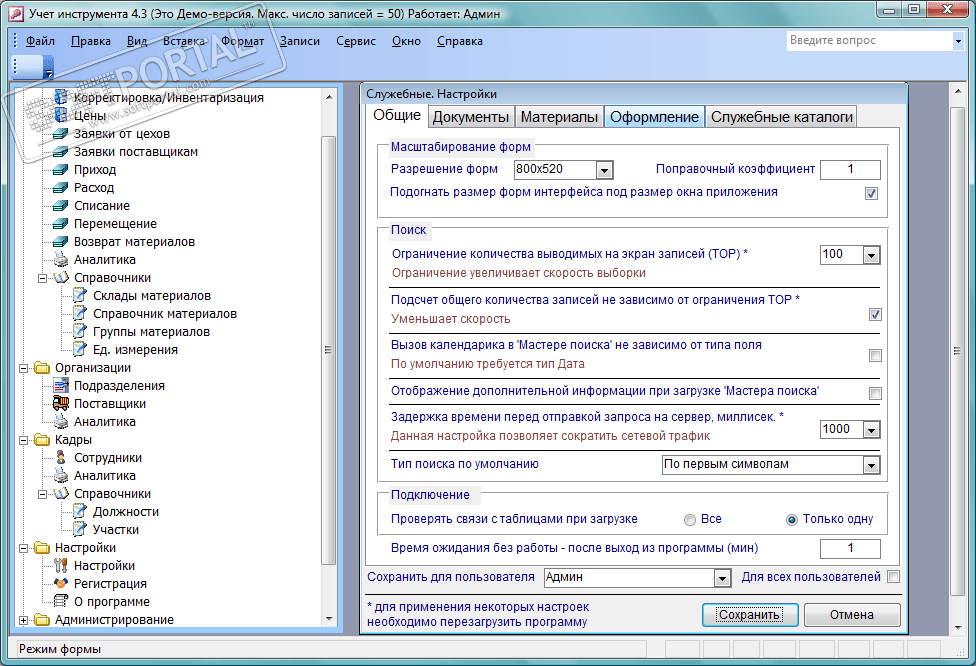Toggle total record count independent of TOP checkbox
The width and height of the screenshot is (976, 666).
coord(875,314)
